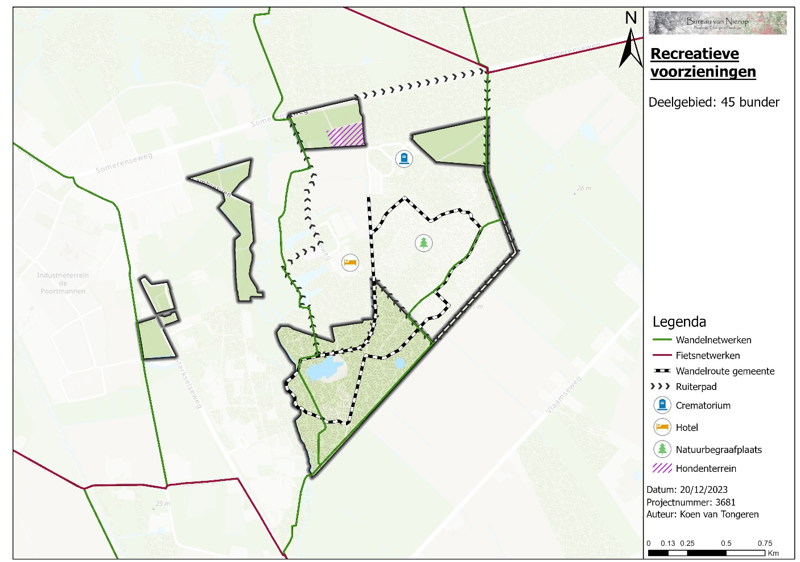Click the blue crematorium icon on the map
Screen dimensions: 800x562
click(403, 158)
